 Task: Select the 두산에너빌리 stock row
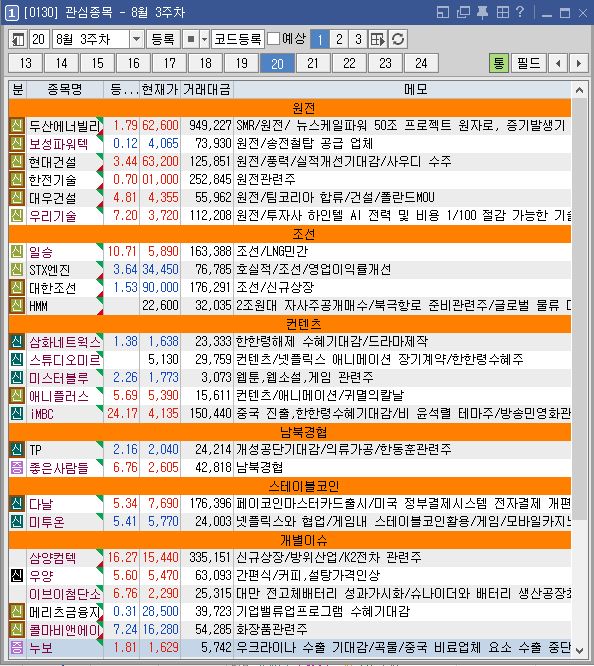point(290,125)
